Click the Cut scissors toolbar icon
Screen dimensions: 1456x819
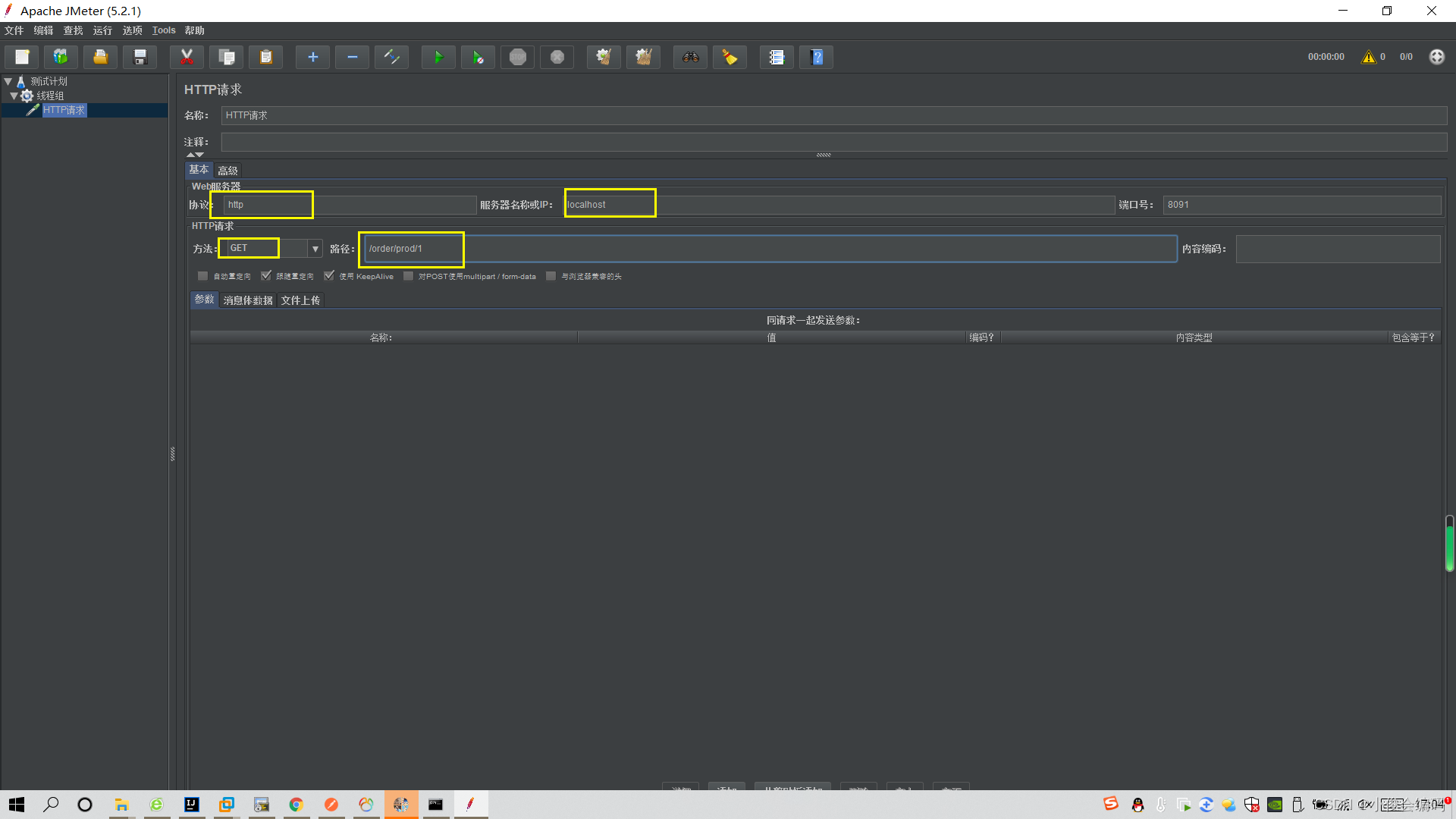(187, 57)
